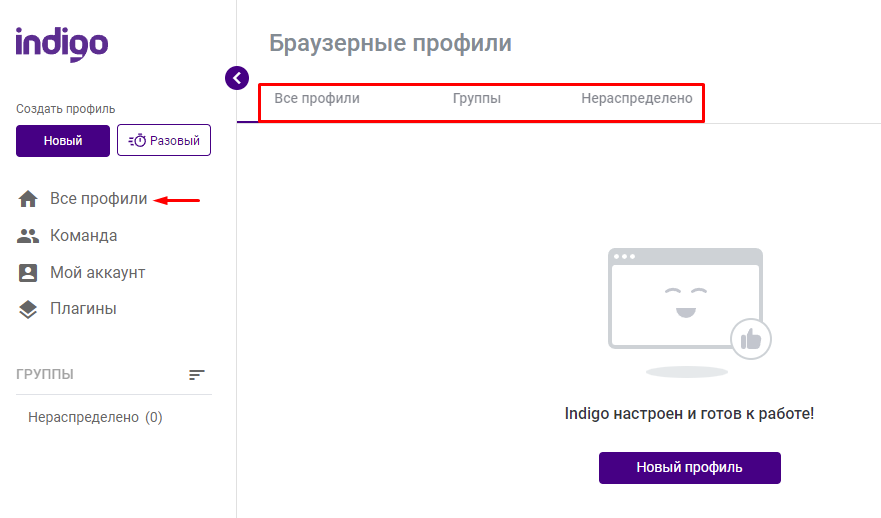881x518 pixels.
Task: Open the Плагины page
Action: pos(83,308)
